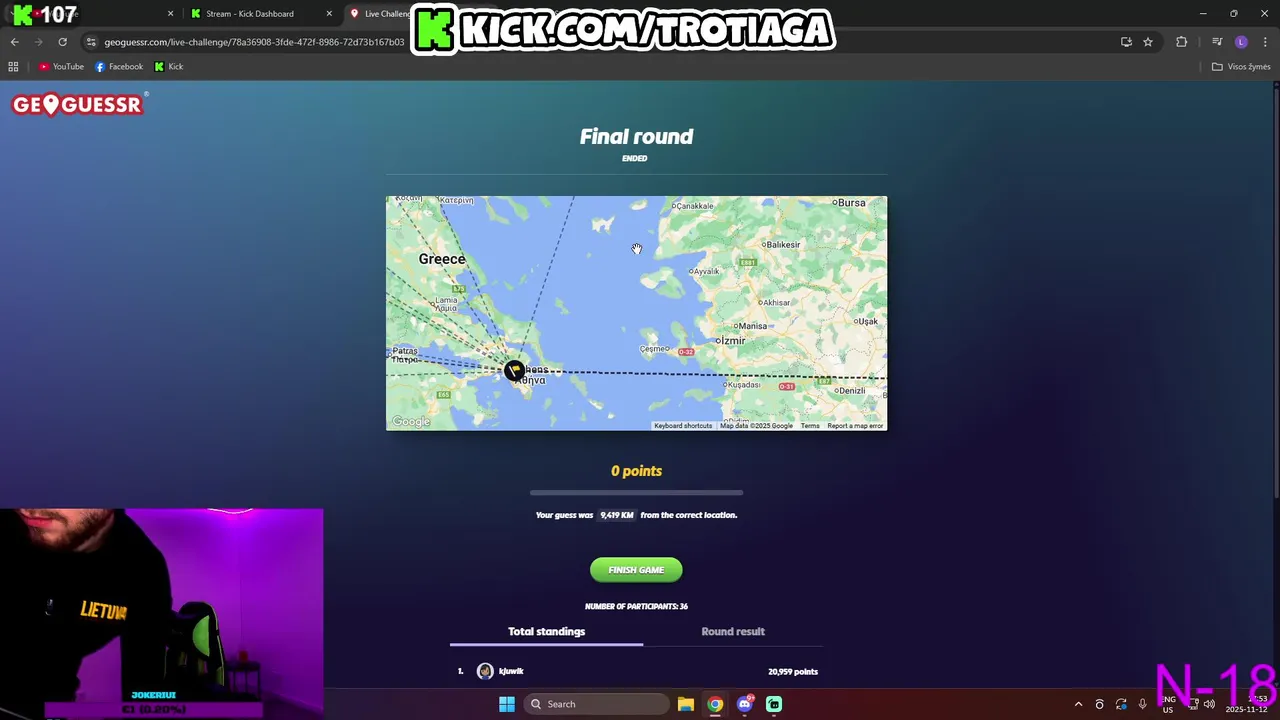Switch to Stream - Kick Dashboard tab
Image resolution: width=1280 pixels, height=720 pixels.
[x=250, y=14]
